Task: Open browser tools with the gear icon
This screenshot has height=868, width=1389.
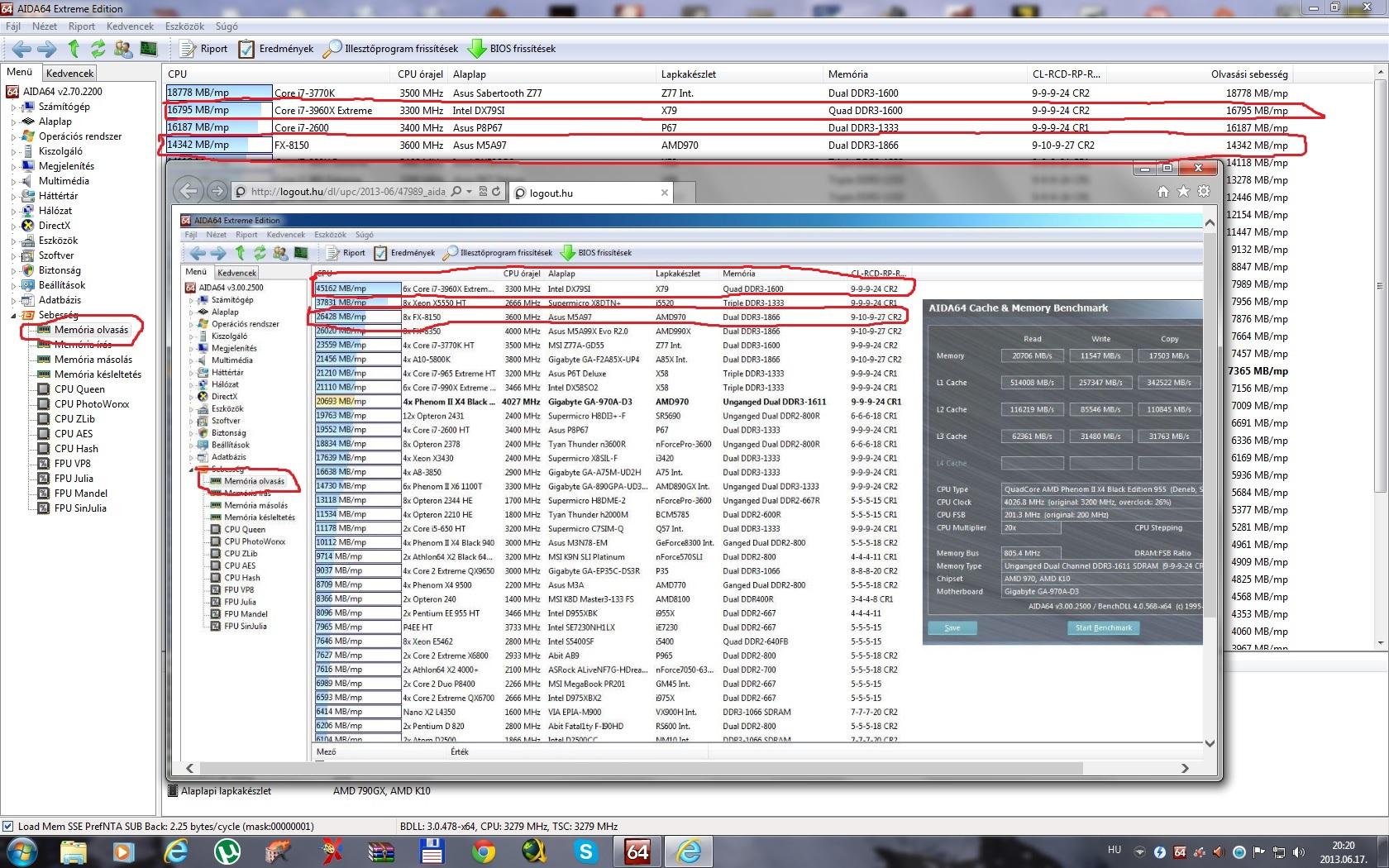Action: (x=1204, y=192)
